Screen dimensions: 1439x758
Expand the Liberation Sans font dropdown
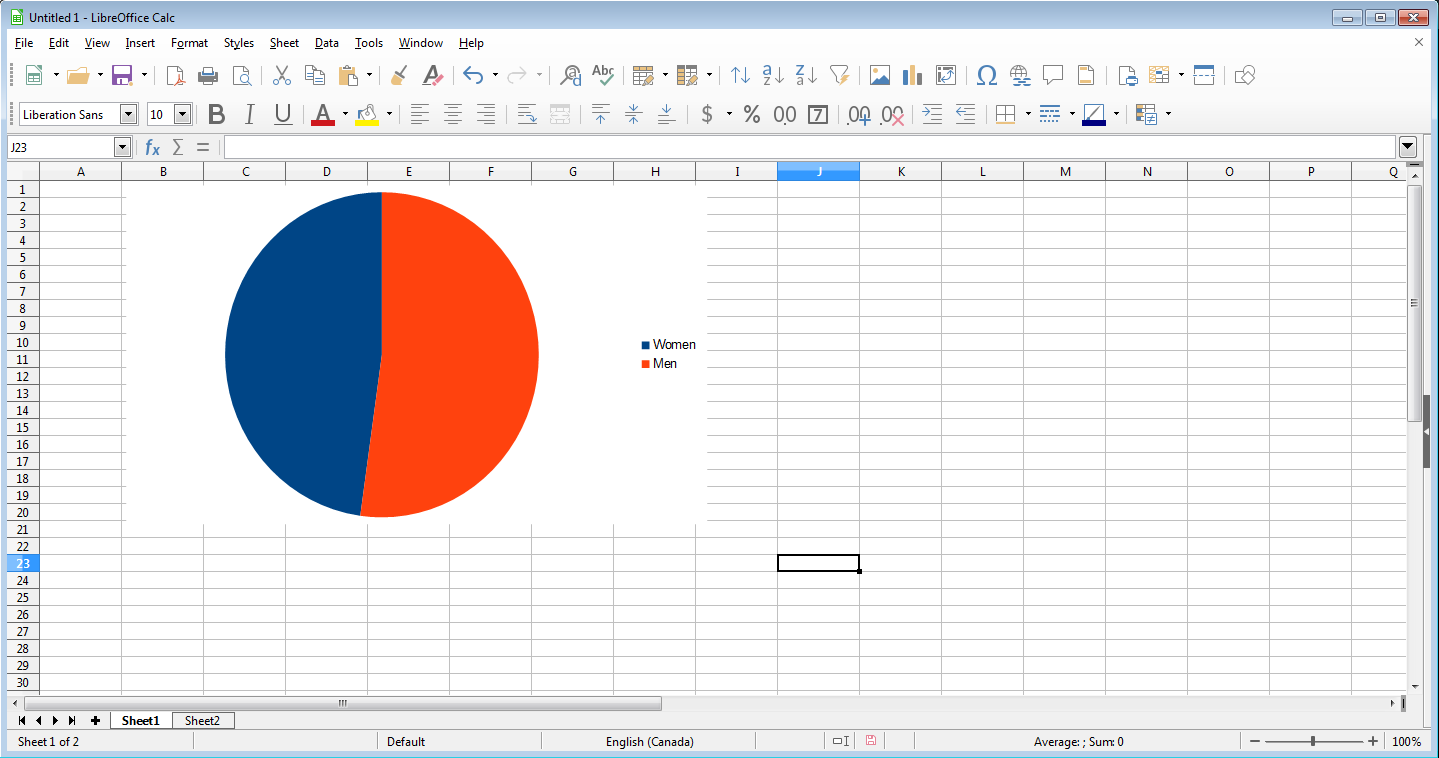click(128, 114)
